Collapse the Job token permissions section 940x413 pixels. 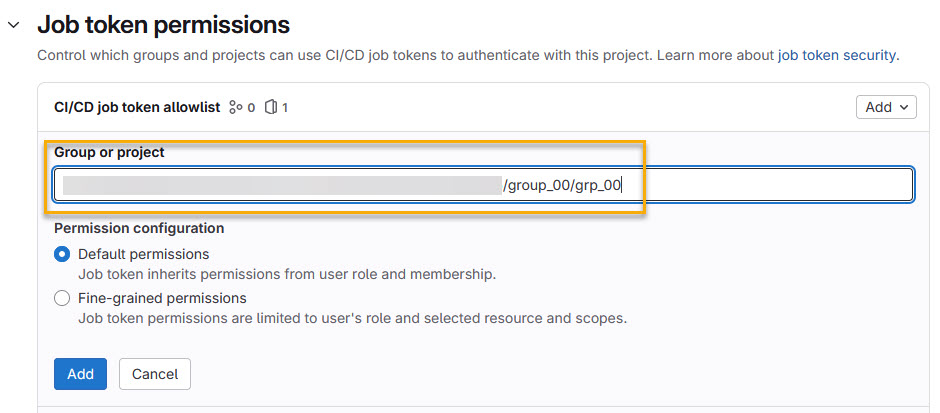click(x=13, y=25)
